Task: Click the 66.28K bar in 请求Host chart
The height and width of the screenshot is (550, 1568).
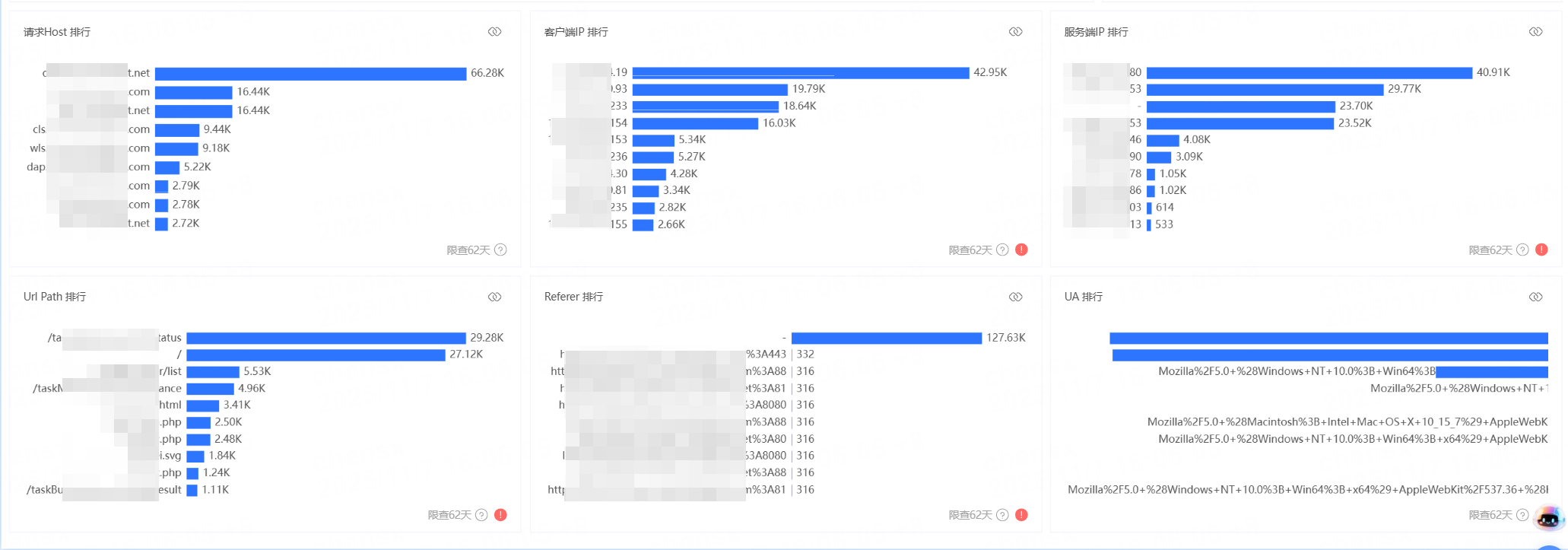Action: (310, 74)
